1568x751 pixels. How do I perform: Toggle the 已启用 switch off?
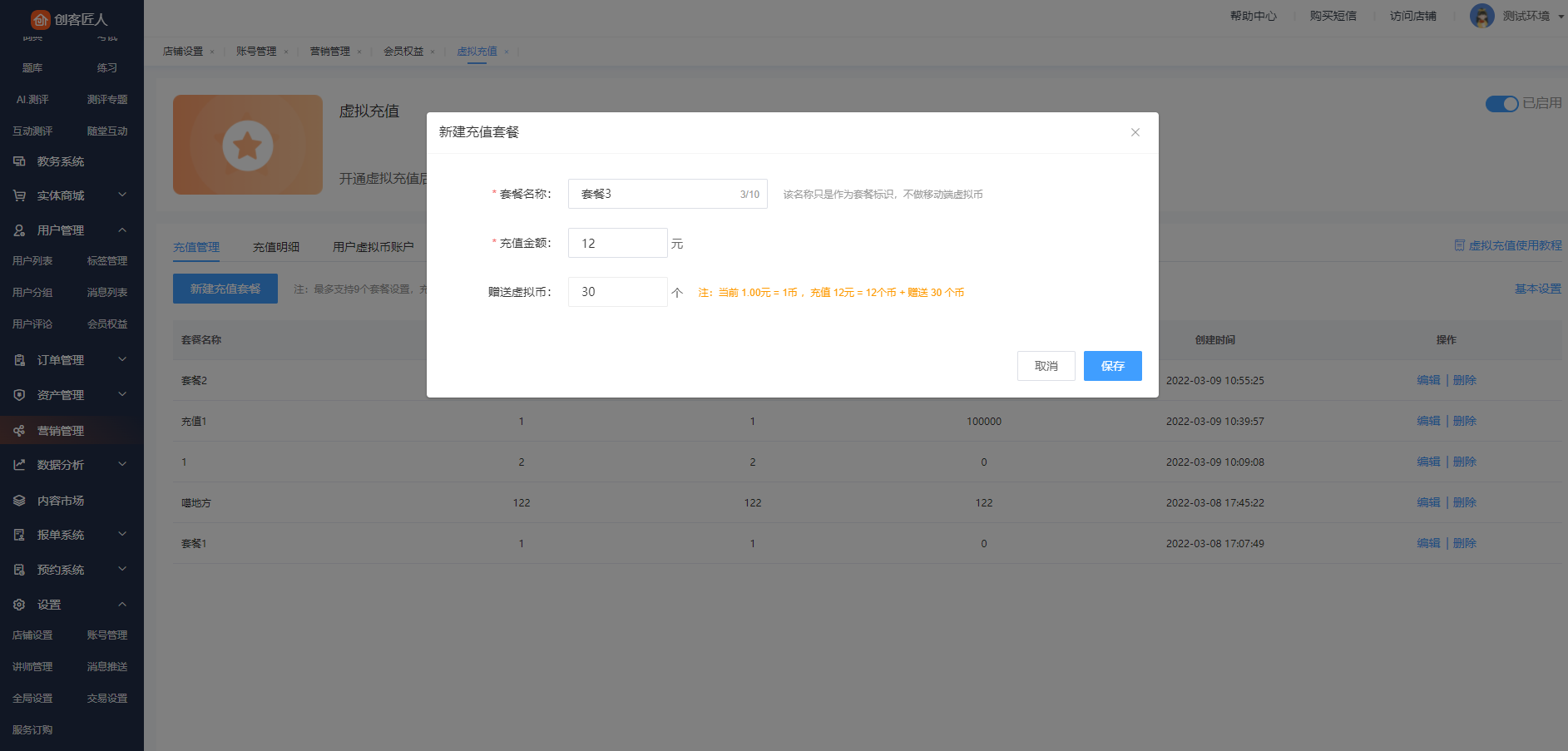[1501, 104]
